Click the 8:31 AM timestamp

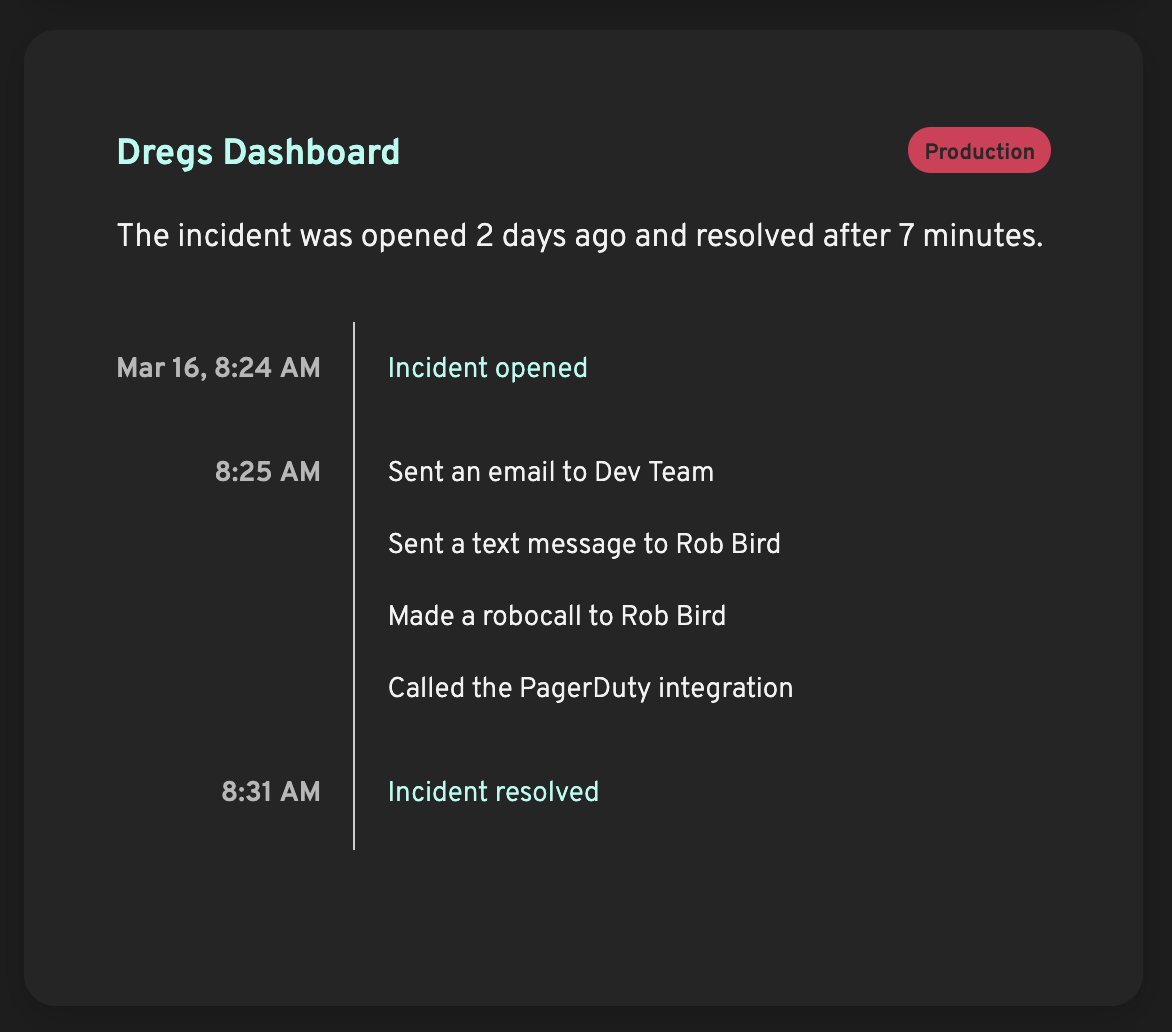270,791
